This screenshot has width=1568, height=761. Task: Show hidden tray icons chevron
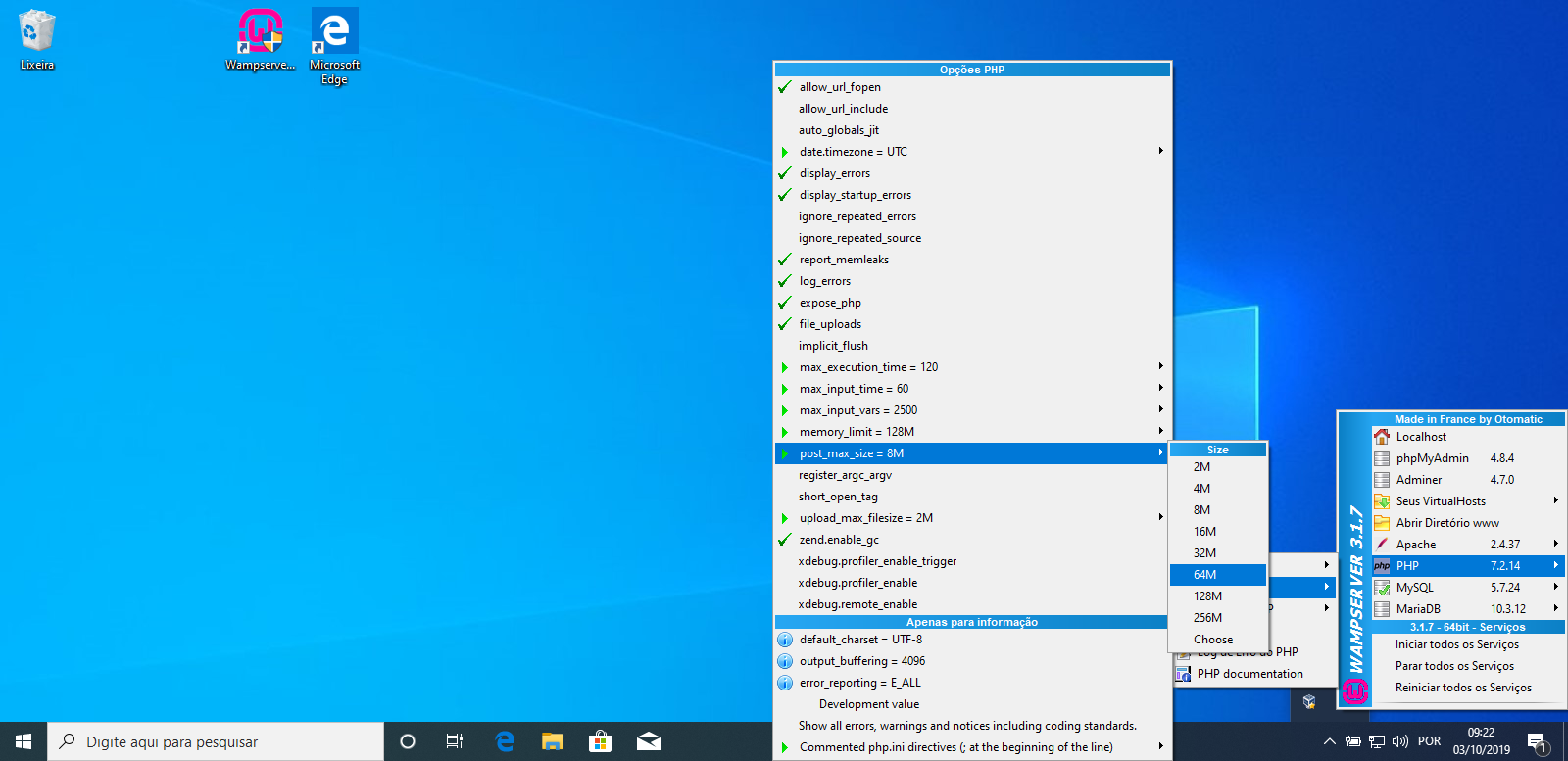tap(1329, 741)
